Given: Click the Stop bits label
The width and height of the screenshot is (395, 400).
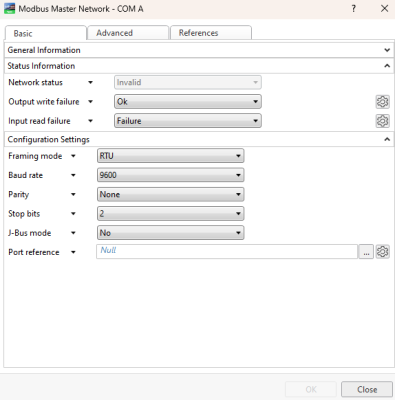Looking at the screenshot, I should tap(24, 214).
